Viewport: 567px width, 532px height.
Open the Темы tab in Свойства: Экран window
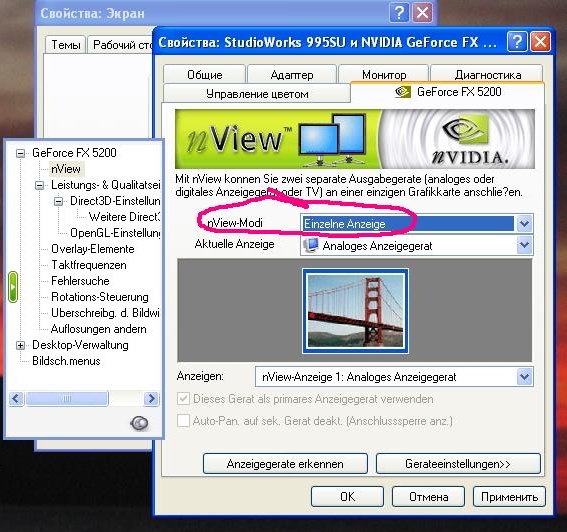(x=65, y=44)
